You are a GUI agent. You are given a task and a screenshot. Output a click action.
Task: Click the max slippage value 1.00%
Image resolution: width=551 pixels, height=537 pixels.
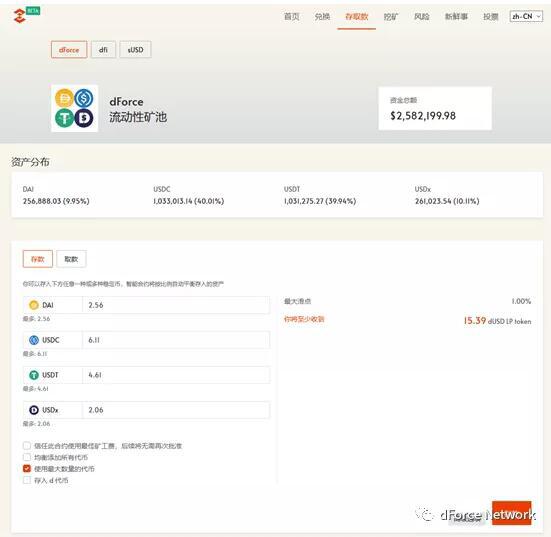click(x=521, y=301)
